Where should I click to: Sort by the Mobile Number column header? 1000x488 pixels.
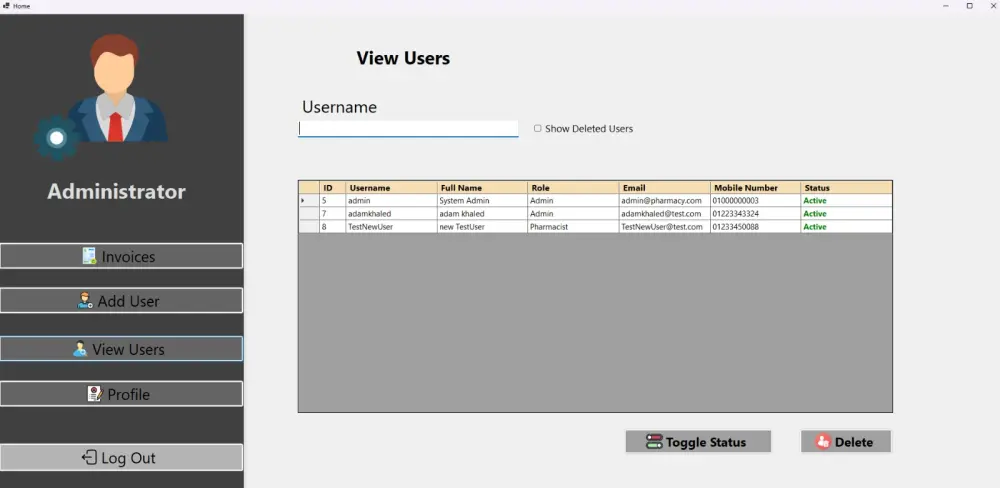pos(756,188)
